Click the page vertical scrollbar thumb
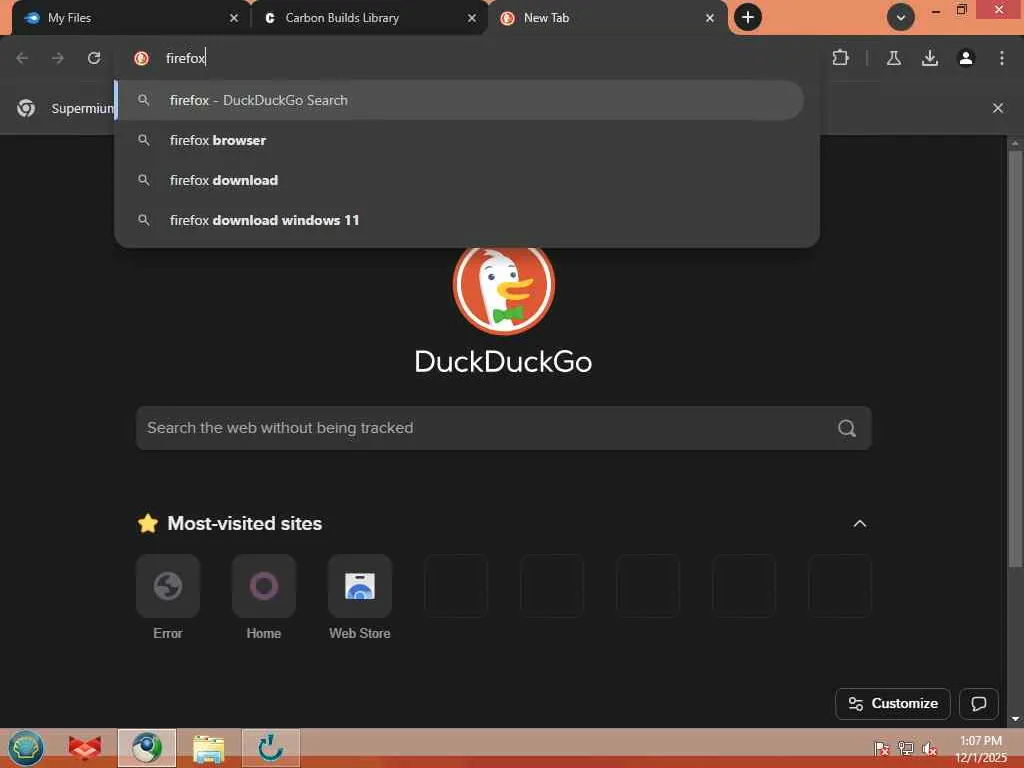The height and width of the screenshot is (768, 1024). point(1015,359)
